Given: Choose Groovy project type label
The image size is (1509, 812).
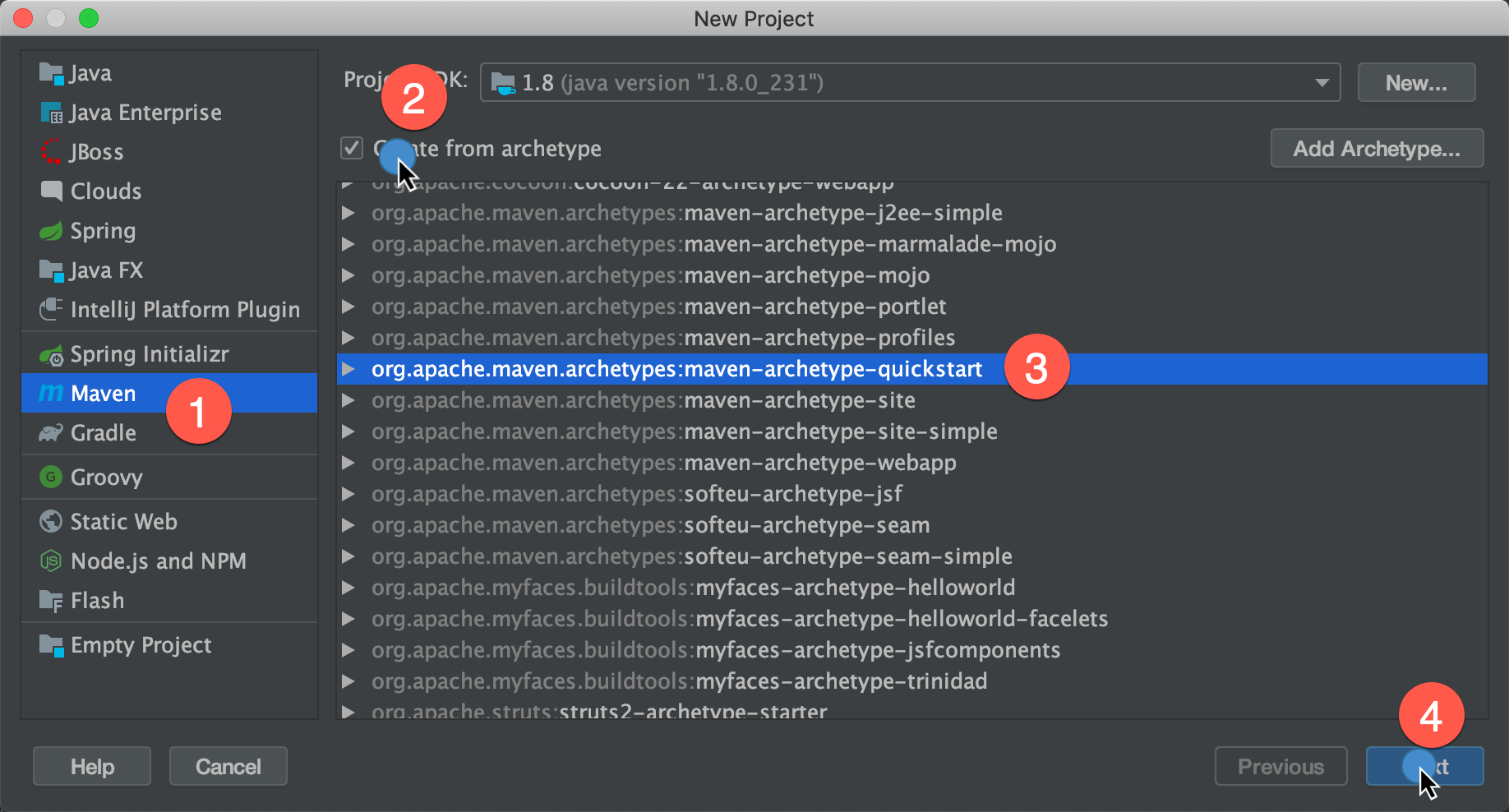Looking at the screenshot, I should click(107, 478).
